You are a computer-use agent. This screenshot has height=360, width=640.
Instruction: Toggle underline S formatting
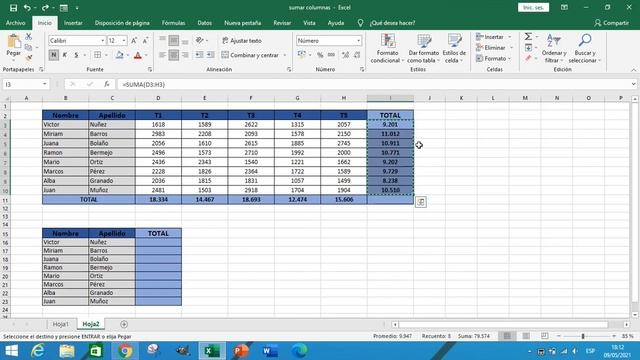tap(76, 55)
